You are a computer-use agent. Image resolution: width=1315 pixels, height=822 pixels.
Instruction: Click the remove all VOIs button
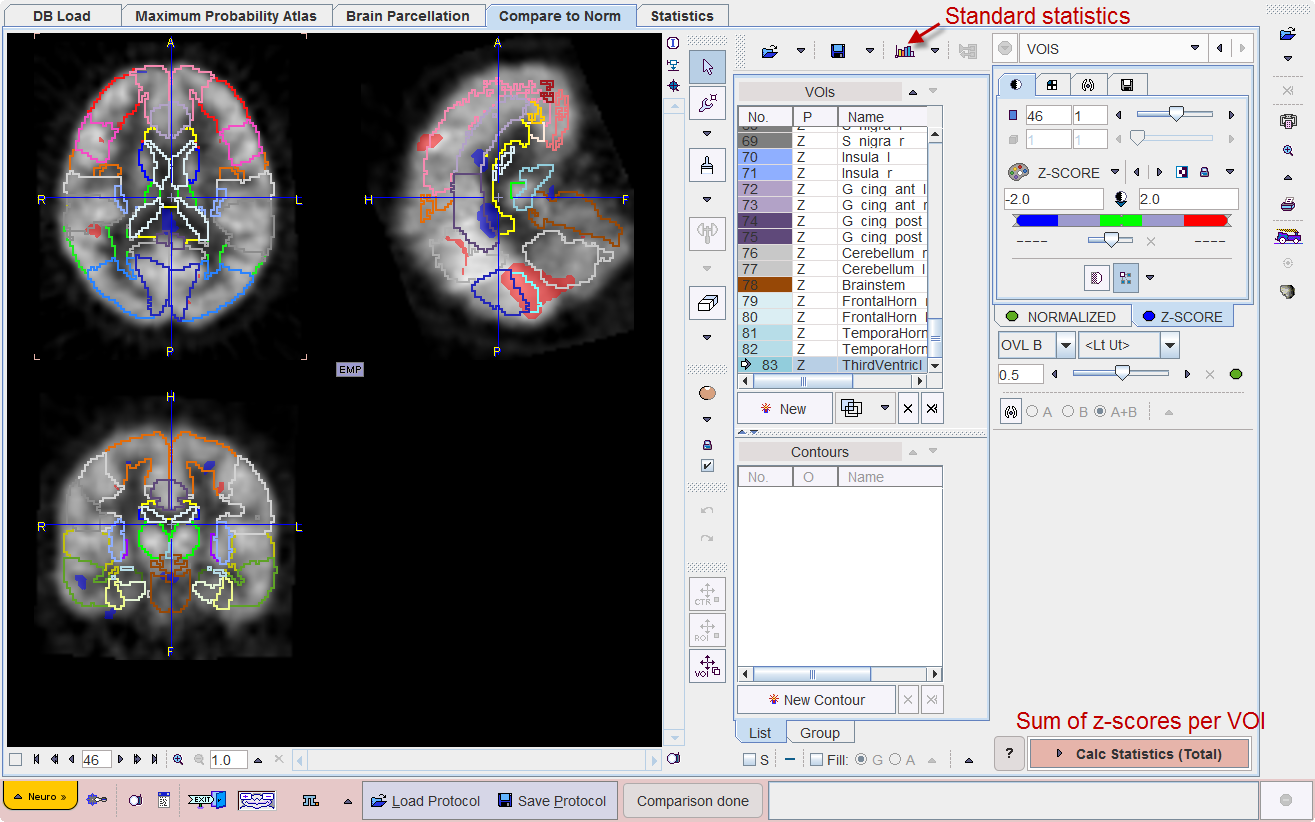pyautogui.click(x=931, y=408)
